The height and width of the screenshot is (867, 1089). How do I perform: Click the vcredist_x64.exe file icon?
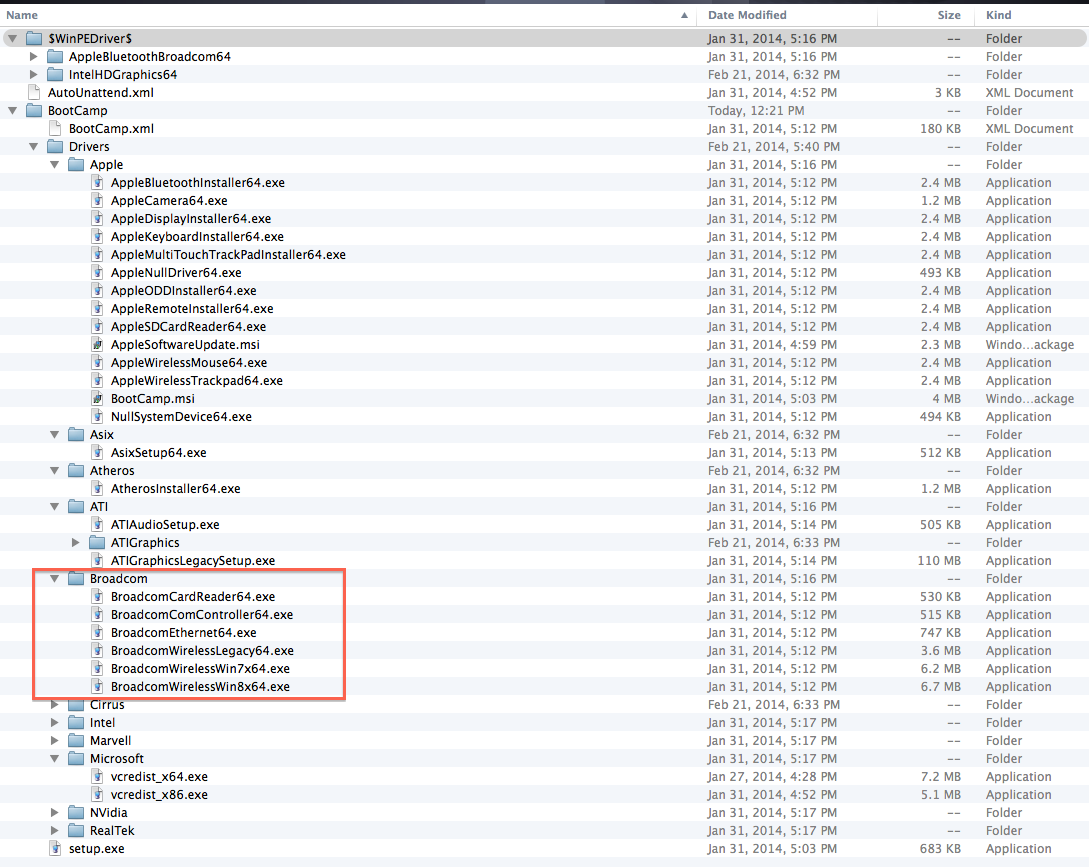pos(98,777)
